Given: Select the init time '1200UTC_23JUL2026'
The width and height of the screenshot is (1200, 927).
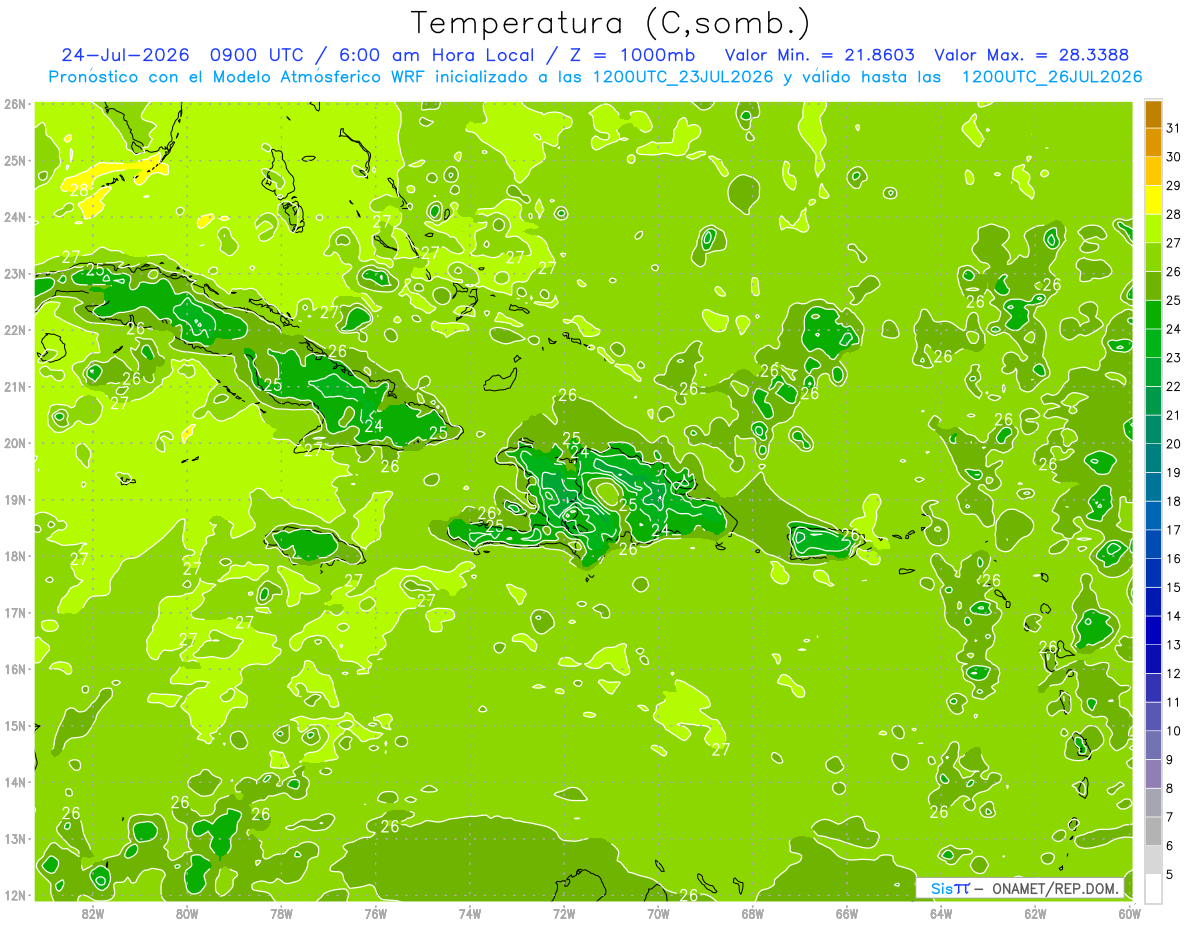Looking at the screenshot, I should coord(683,77).
